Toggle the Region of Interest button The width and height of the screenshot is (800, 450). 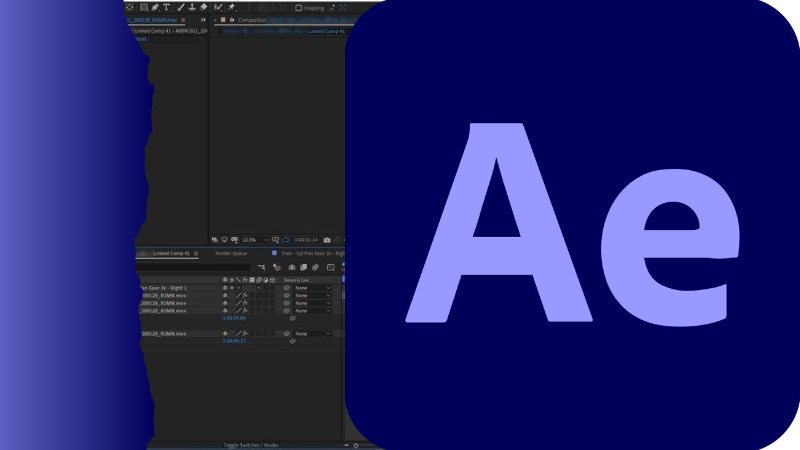click(x=286, y=240)
